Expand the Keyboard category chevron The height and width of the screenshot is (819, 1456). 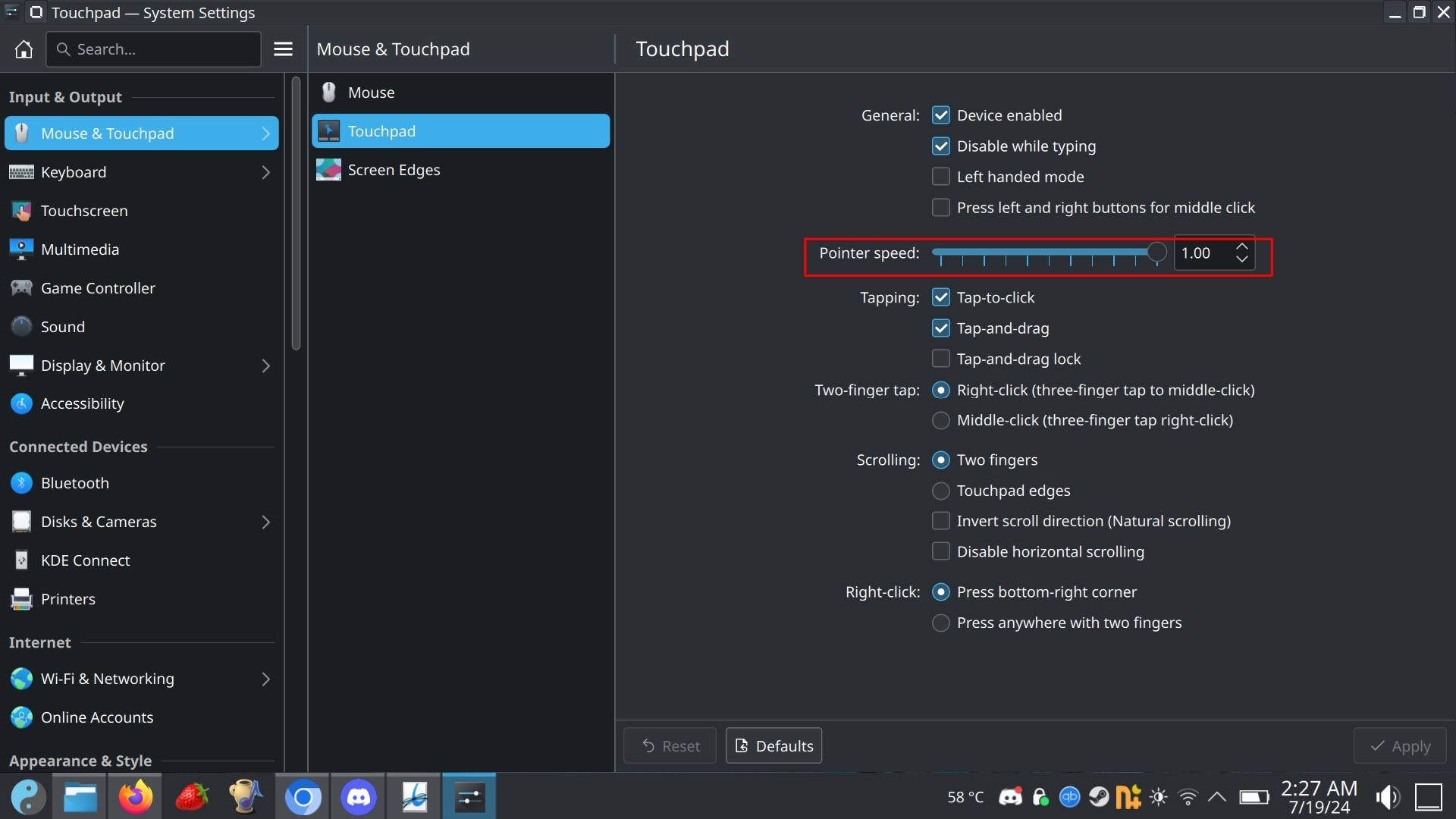click(x=265, y=172)
